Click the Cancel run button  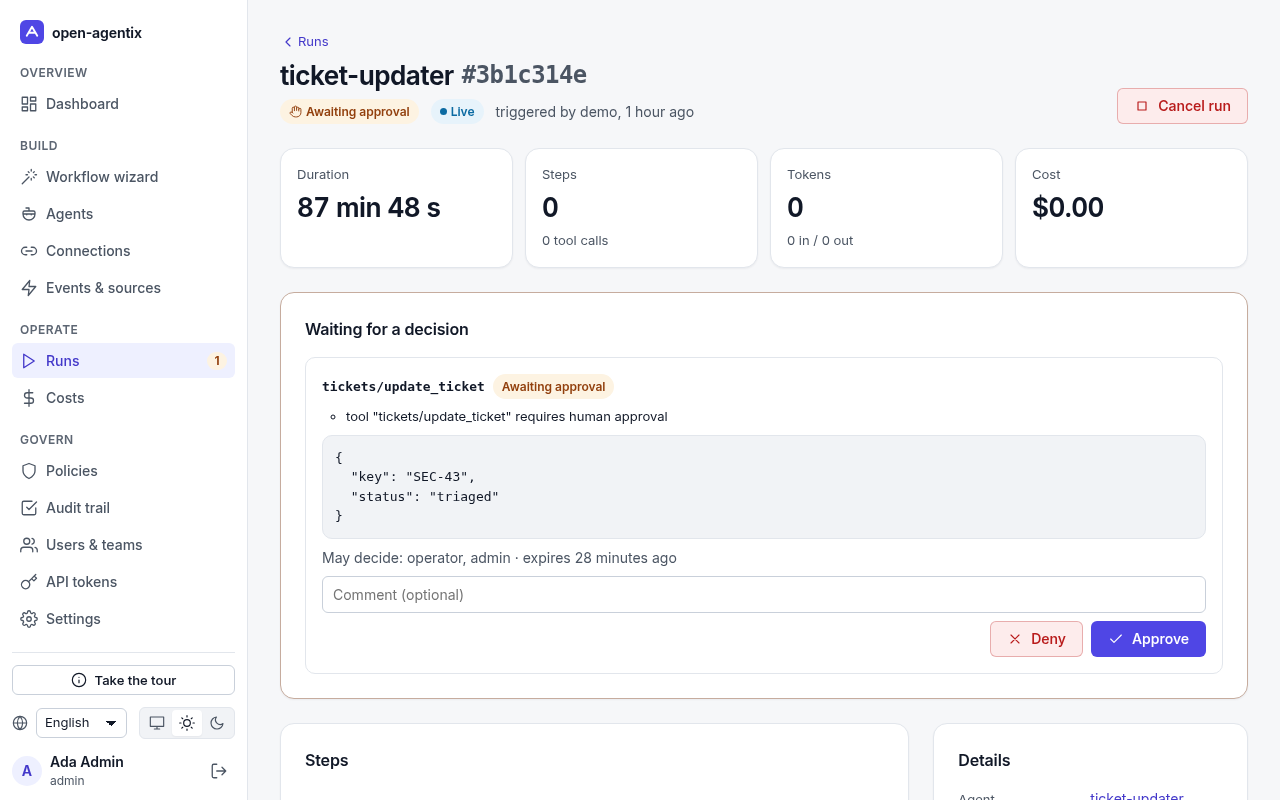(x=1182, y=106)
